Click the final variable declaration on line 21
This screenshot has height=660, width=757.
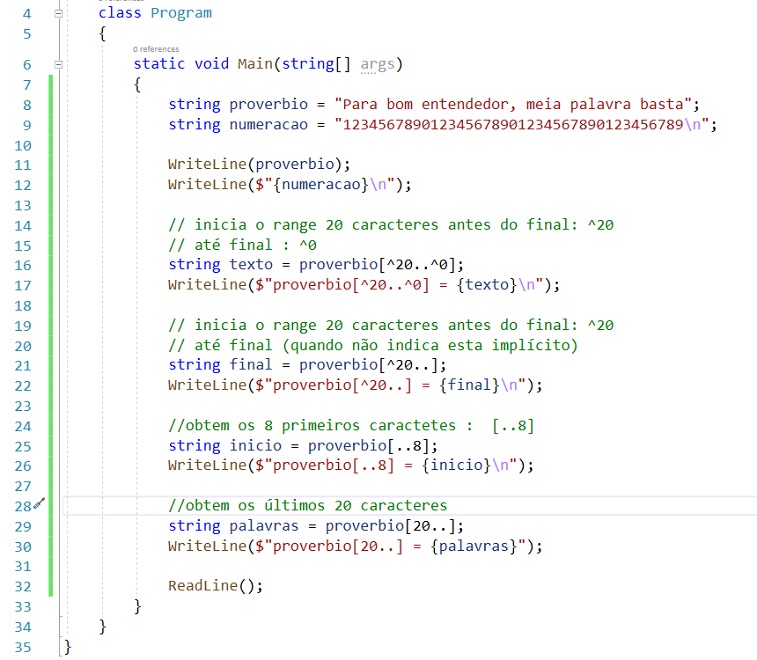(250, 365)
